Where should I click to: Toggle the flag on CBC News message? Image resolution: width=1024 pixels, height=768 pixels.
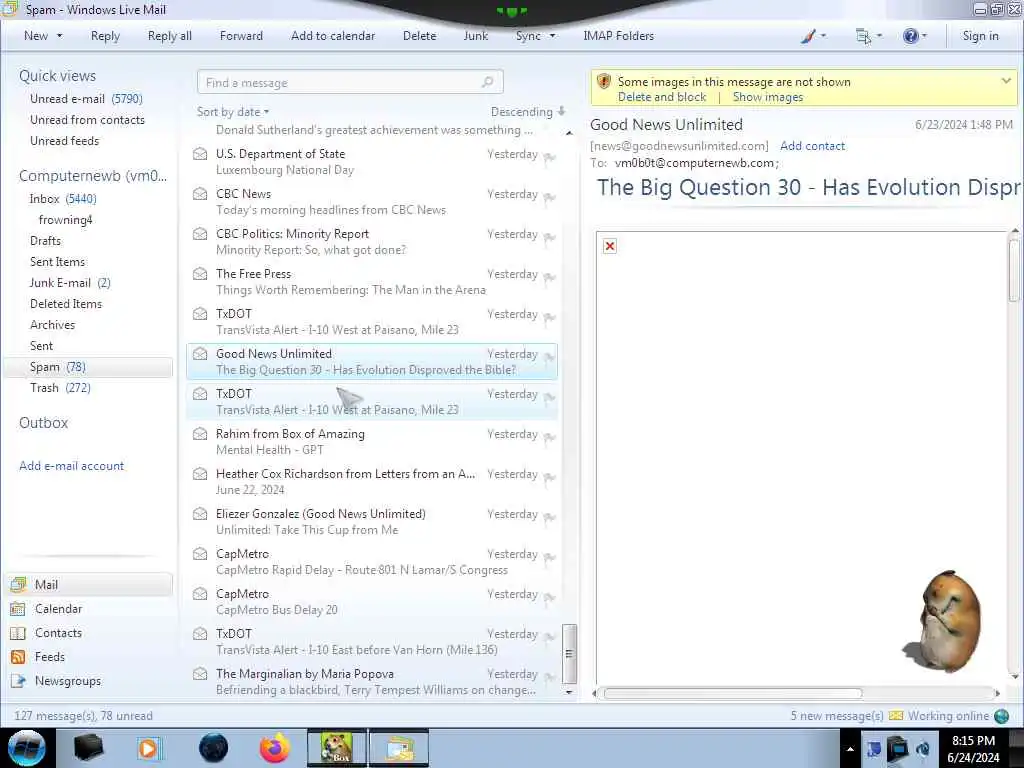pos(549,197)
